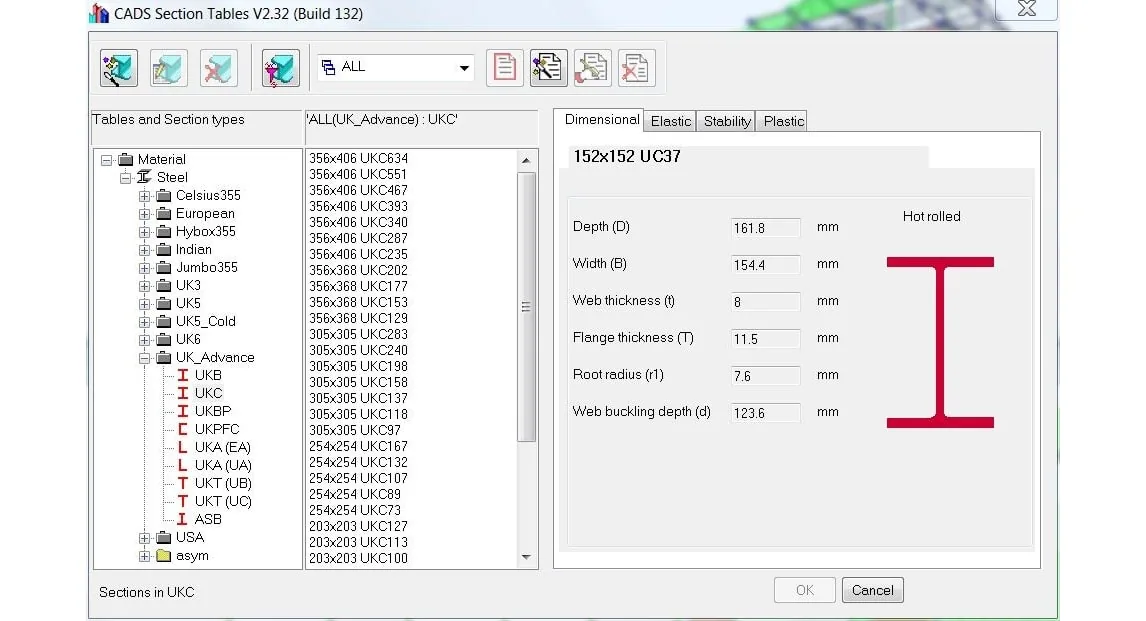This screenshot has height=621, width=1146.
Task: Select 254x254 UKC73 section
Action: click(354, 510)
